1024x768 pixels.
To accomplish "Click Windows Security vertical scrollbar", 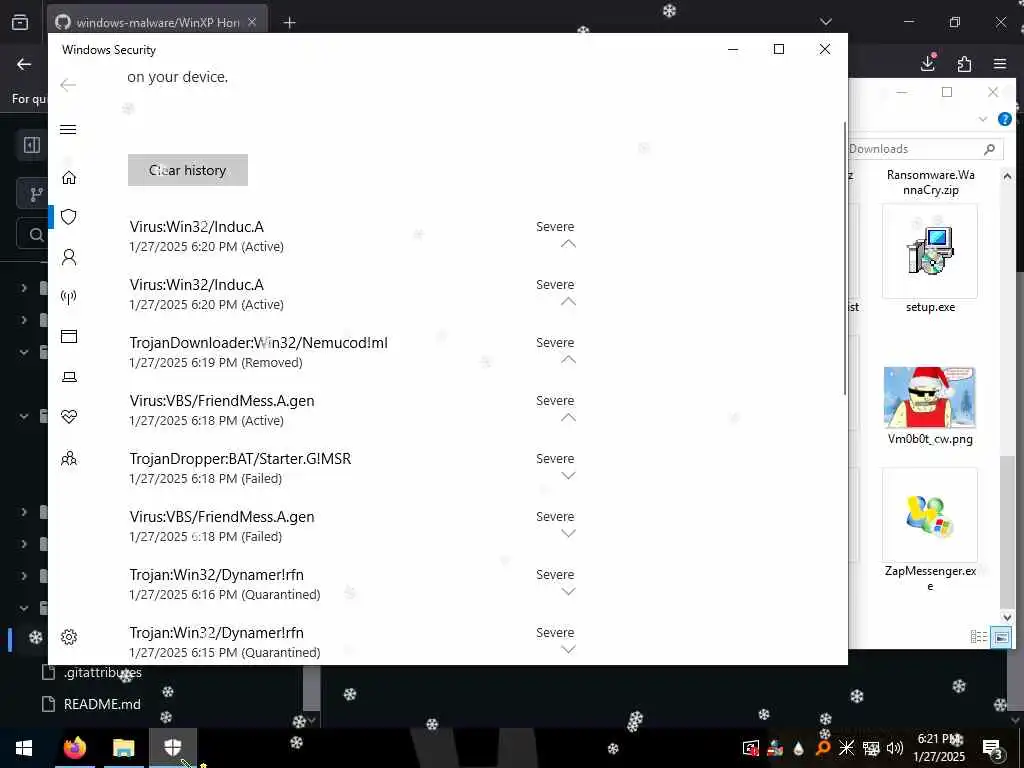I will tap(845, 258).
